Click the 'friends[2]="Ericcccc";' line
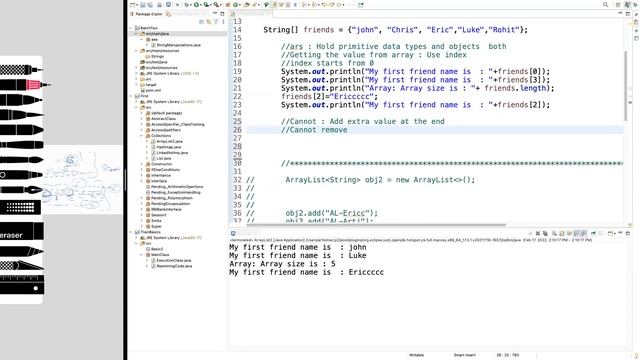640x360 pixels. coord(329,97)
